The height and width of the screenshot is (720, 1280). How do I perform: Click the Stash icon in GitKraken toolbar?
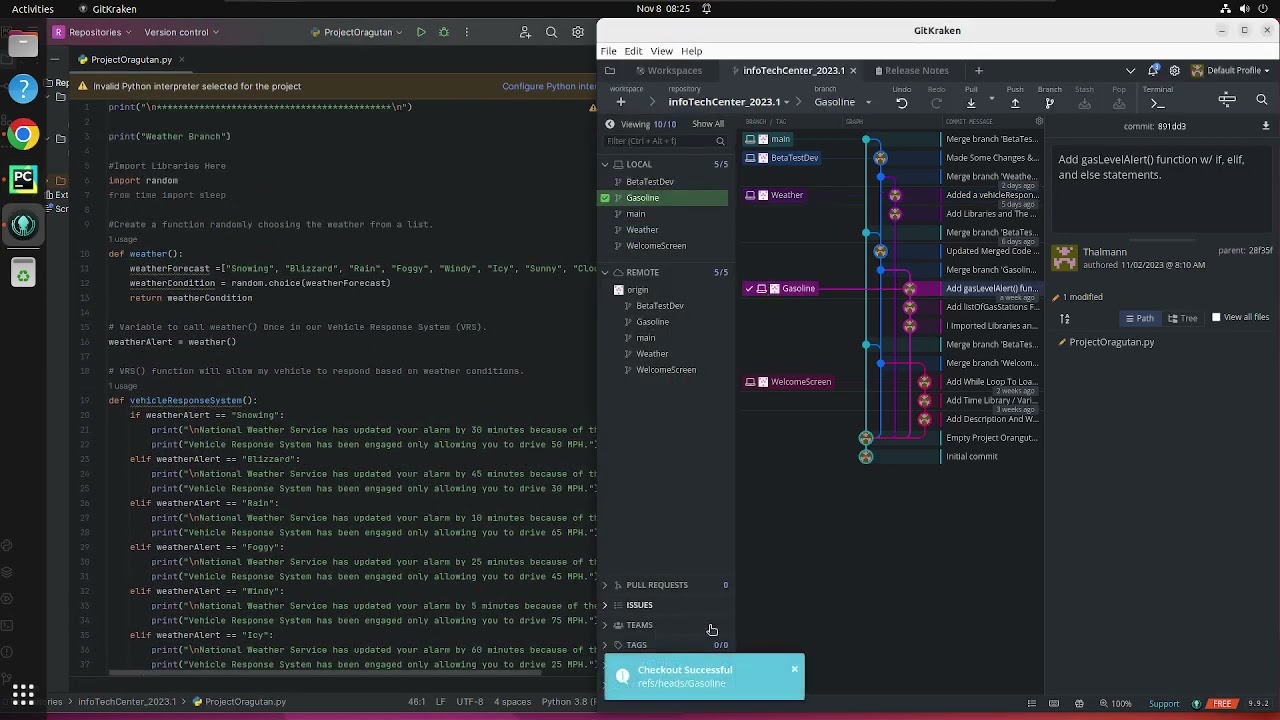(1084, 103)
